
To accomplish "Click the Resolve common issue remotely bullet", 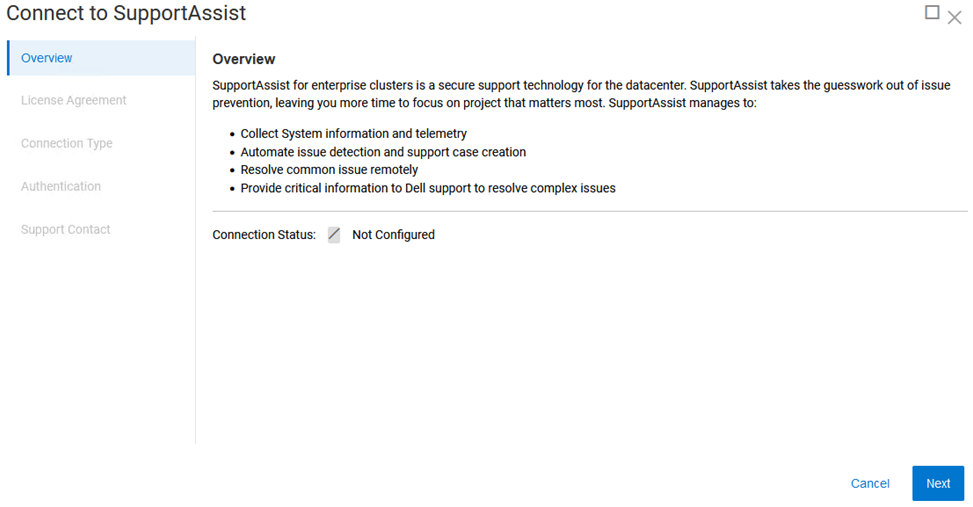I will point(329,170).
